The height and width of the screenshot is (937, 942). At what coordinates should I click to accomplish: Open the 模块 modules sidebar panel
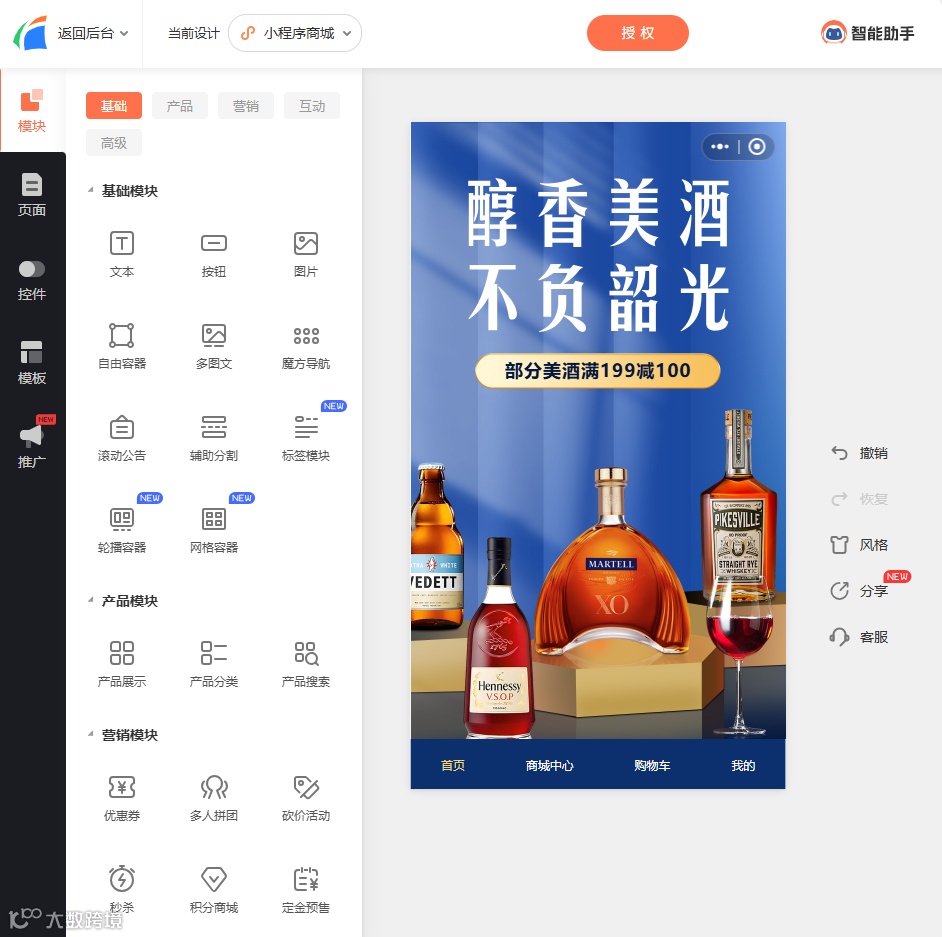(32, 111)
